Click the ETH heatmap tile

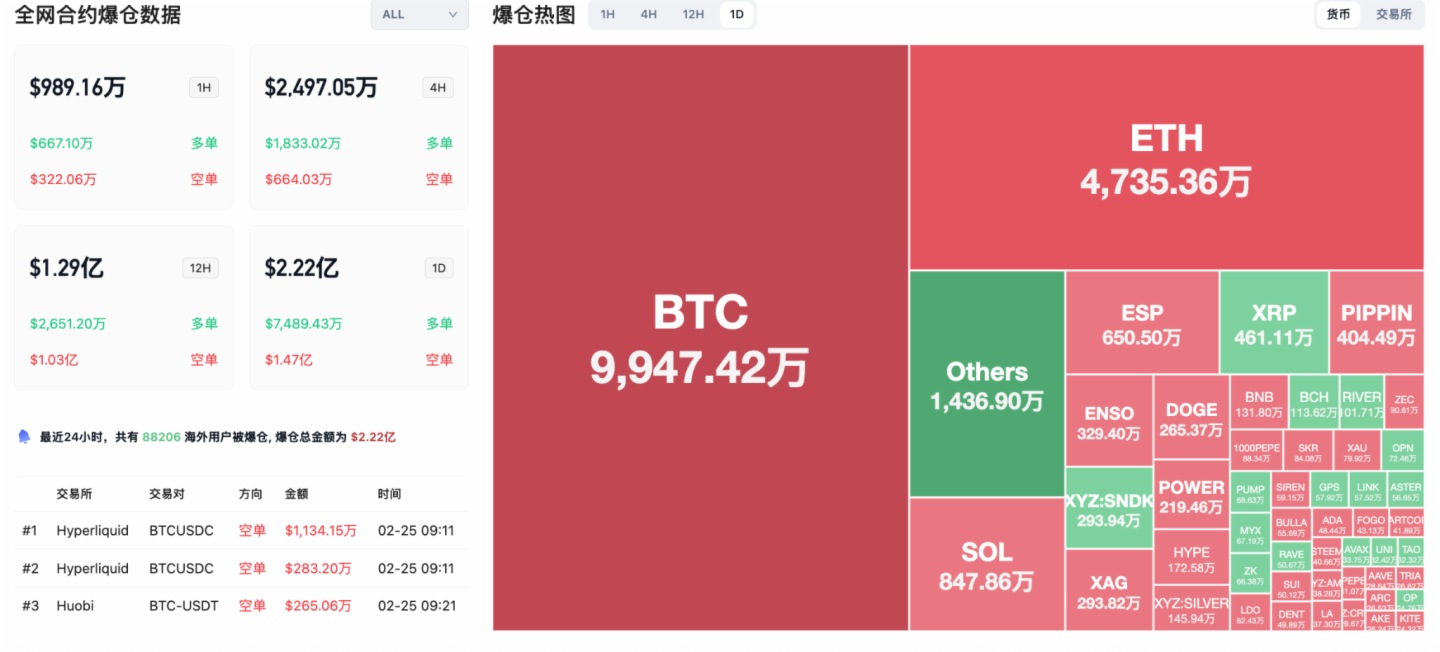point(1166,157)
